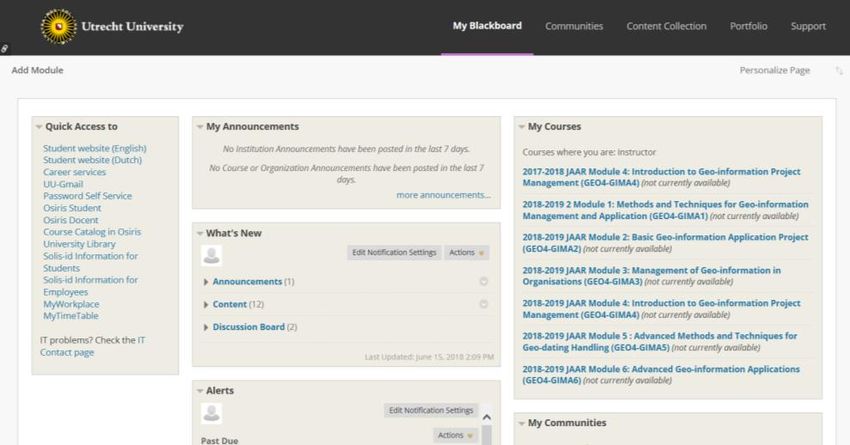
Task: Open the Career services link
Action: (x=74, y=172)
